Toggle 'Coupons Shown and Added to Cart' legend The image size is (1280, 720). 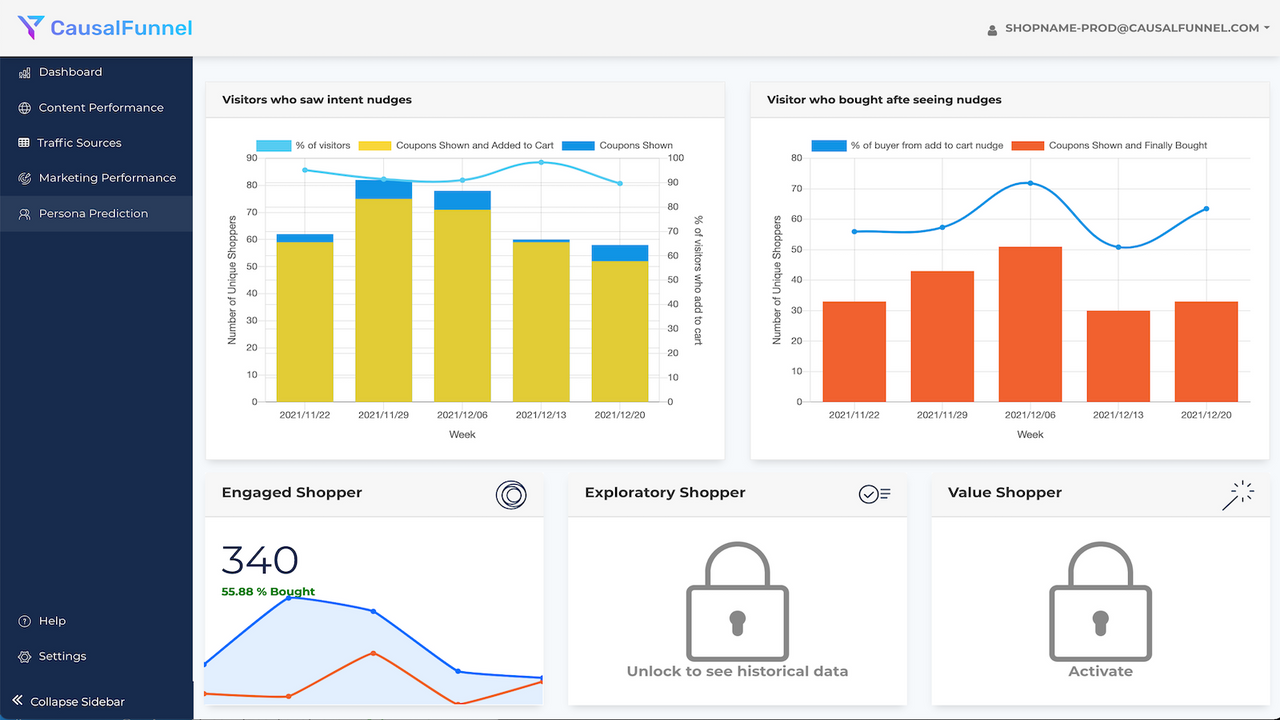pos(456,145)
